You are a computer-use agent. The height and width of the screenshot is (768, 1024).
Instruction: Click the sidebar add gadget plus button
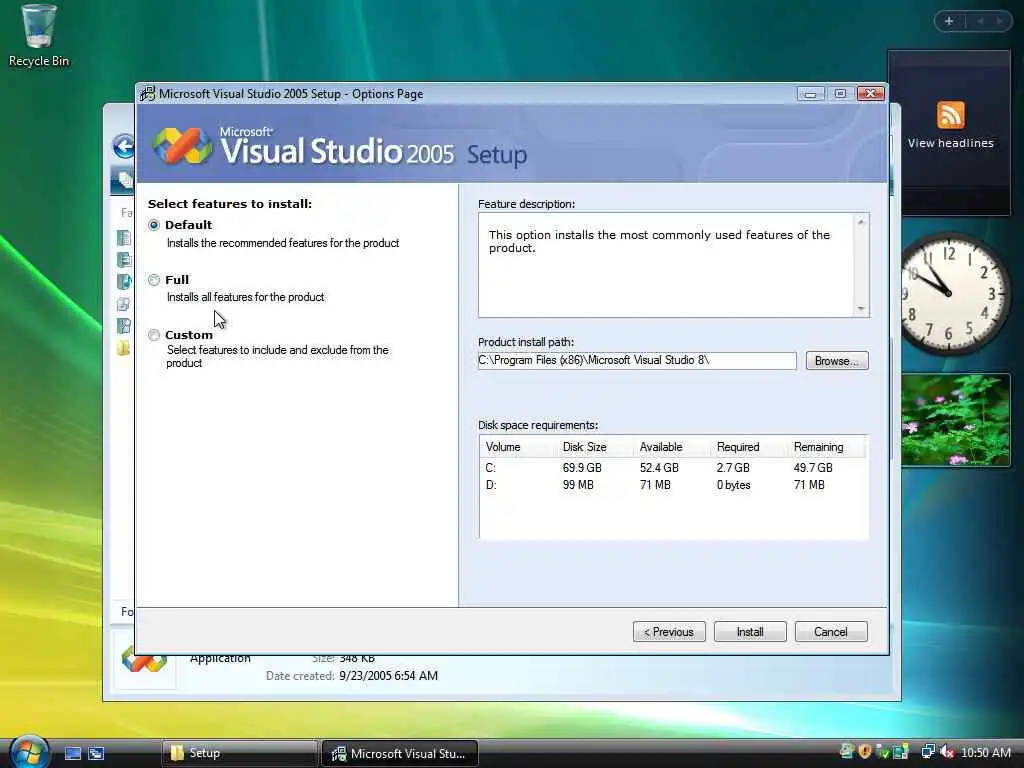[x=949, y=21]
